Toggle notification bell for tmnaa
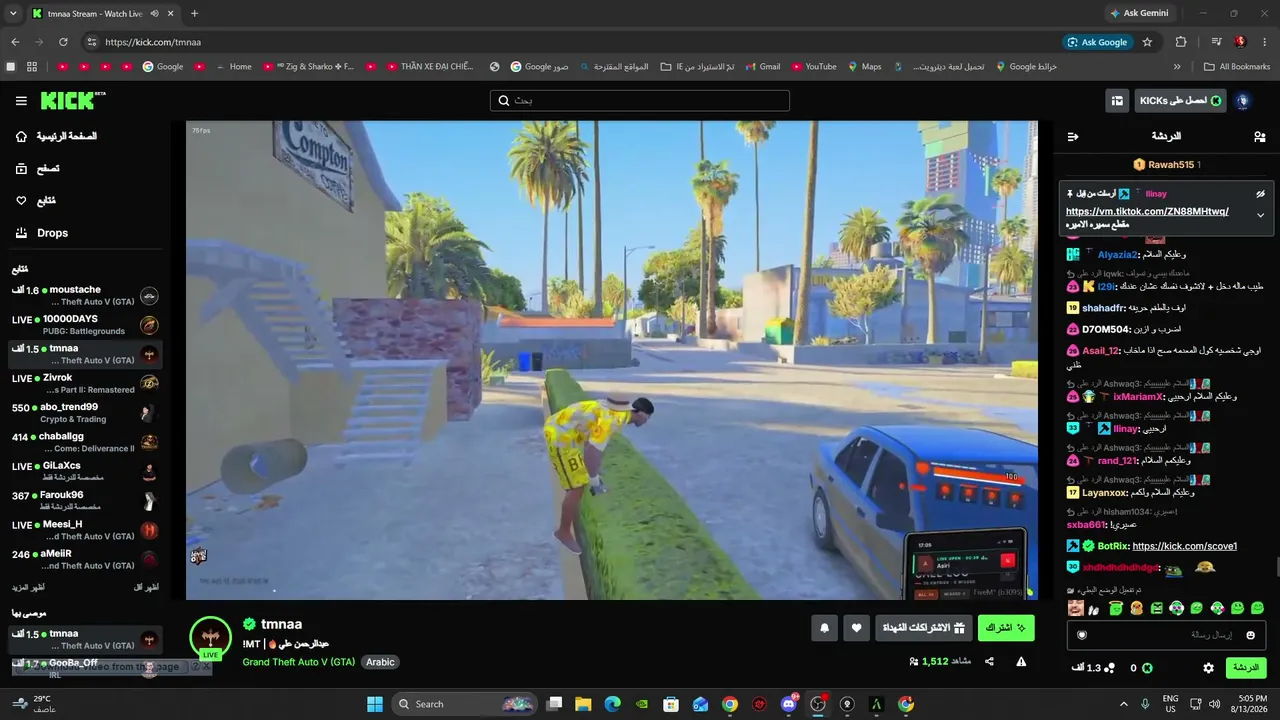This screenshot has width=1280, height=720. pos(825,628)
